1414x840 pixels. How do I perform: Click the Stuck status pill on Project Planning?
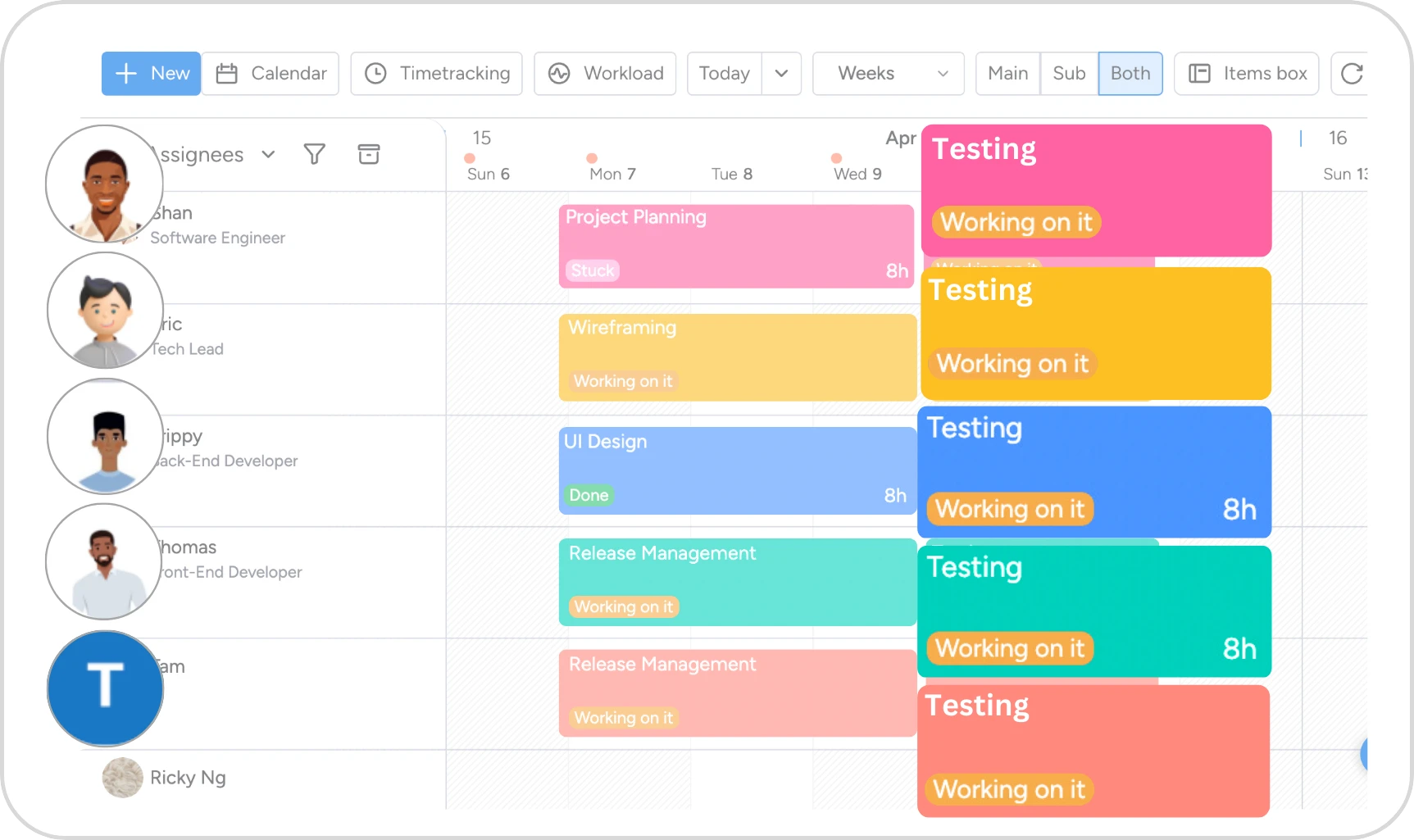(592, 270)
